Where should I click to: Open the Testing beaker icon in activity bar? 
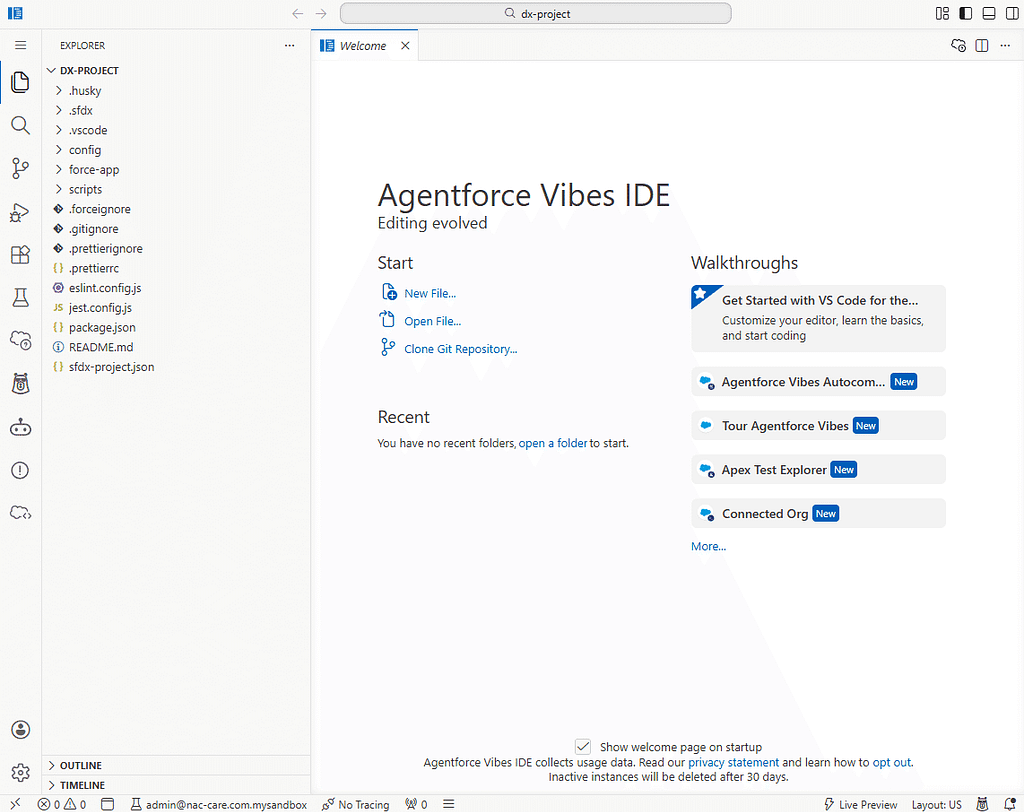click(20, 297)
